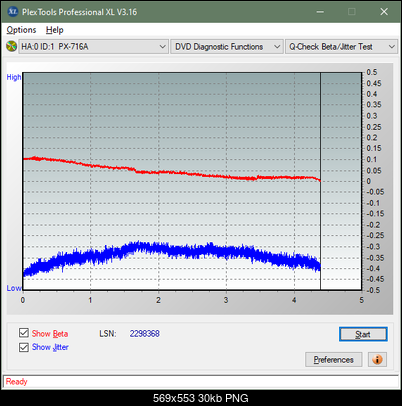402x406 pixels.
Task: Click the disc icon beside the drive selector
Action: click(x=12, y=46)
